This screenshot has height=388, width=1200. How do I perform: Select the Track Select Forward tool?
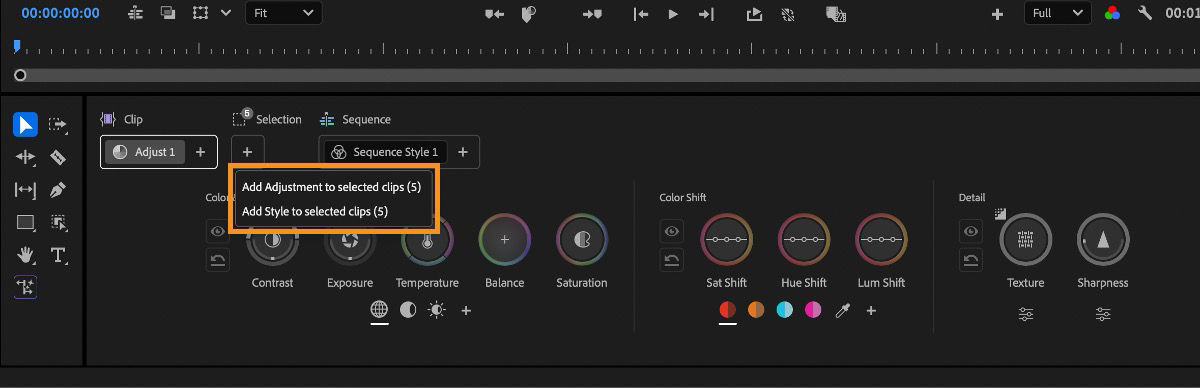pyautogui.click(x=58, y=125)
